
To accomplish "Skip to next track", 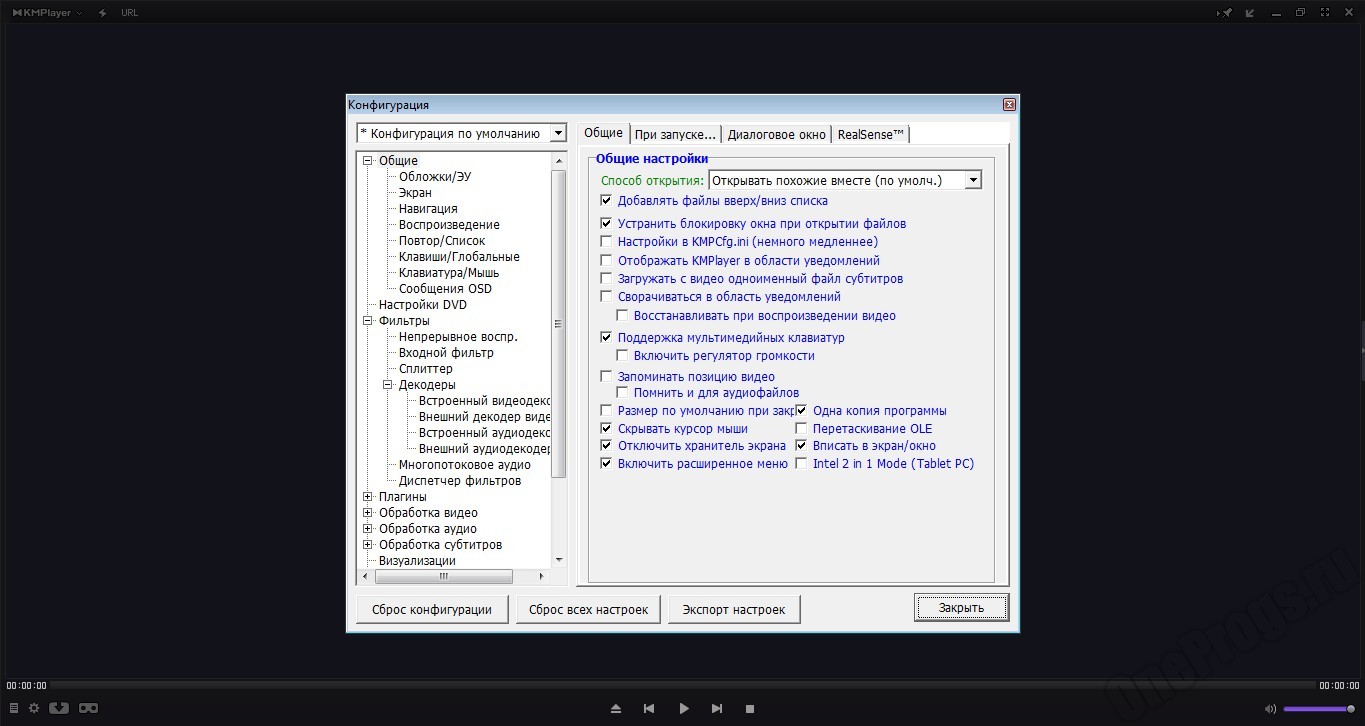I will pos(717,708).
